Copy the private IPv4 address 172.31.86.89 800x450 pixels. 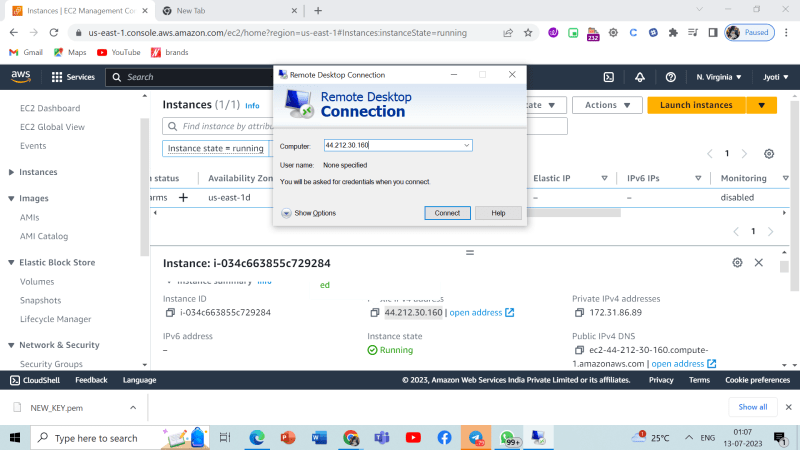click(x=579, y=312)
